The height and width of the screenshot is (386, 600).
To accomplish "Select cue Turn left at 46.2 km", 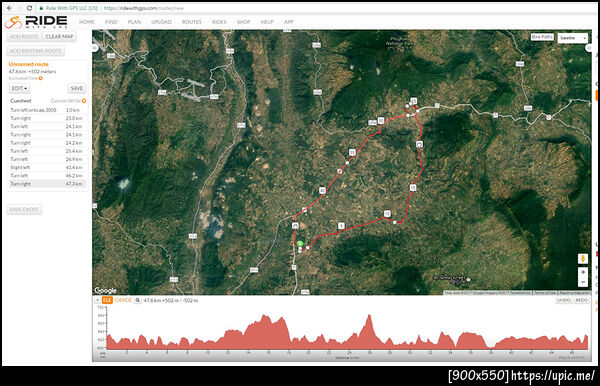I will click(x=47, y=176).
